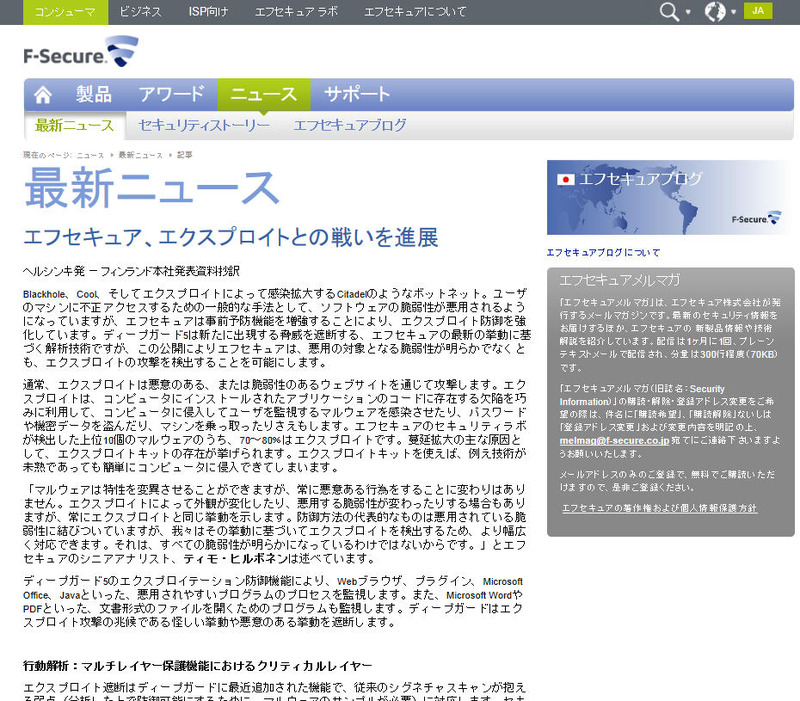
Task: Click the globe region icon
Action: point(715,12)
